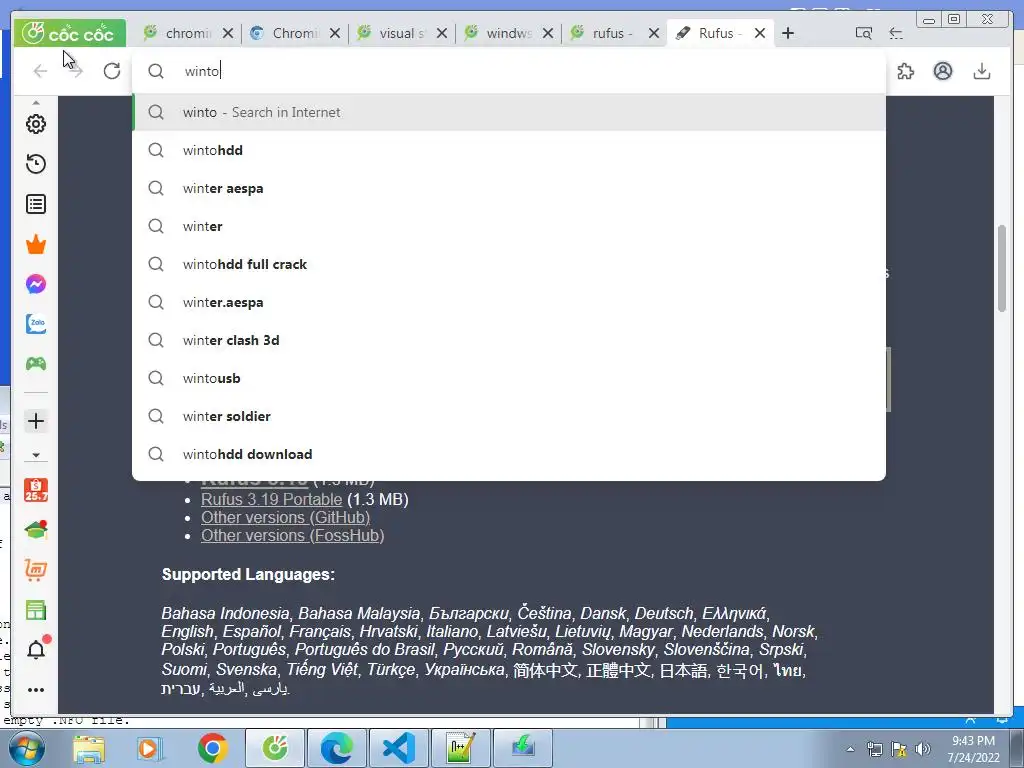Screen dimensions: 1024x768
Task: Open the extensions puzzle icon
Action: (905, 71)
